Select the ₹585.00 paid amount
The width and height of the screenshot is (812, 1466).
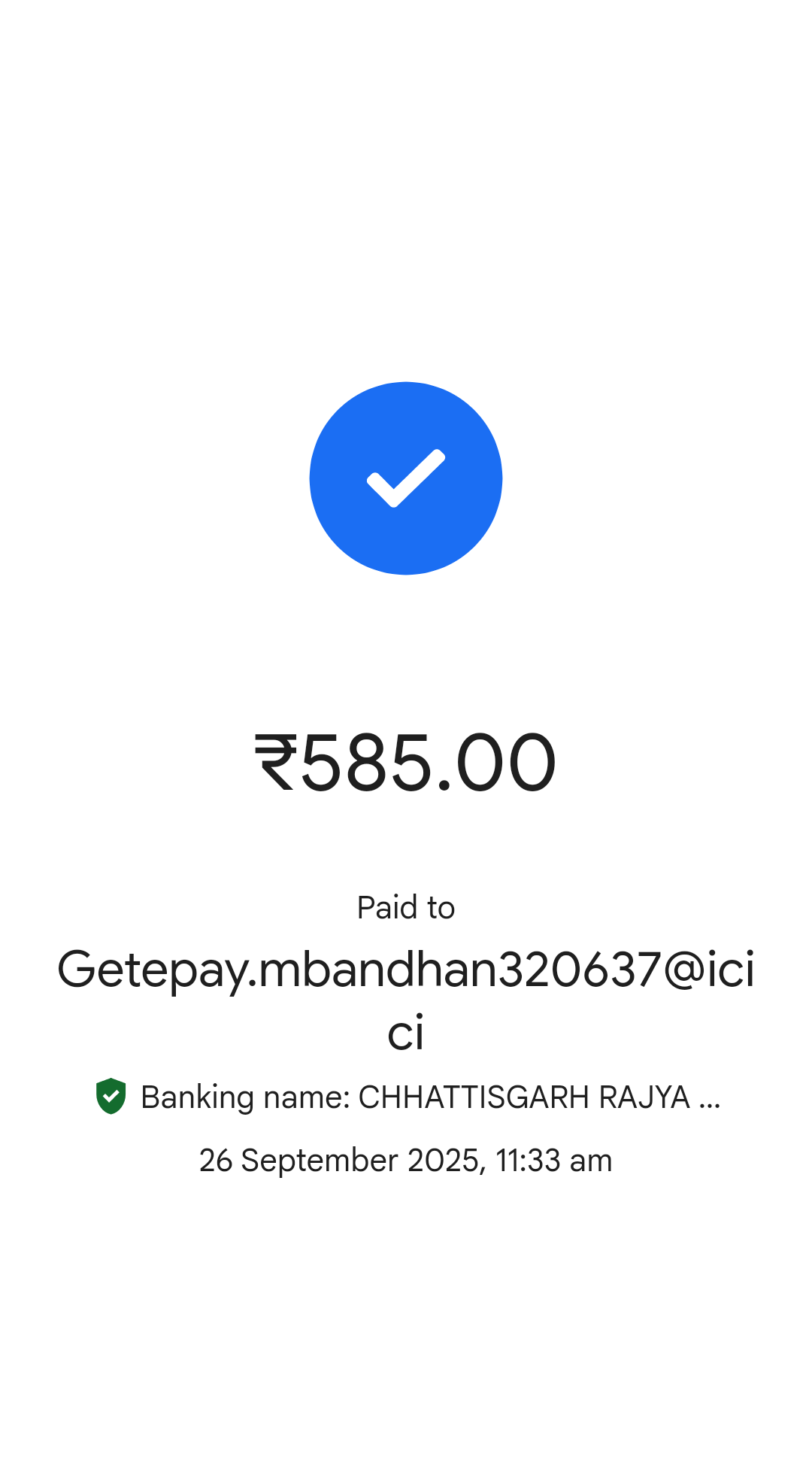(406, 763)
